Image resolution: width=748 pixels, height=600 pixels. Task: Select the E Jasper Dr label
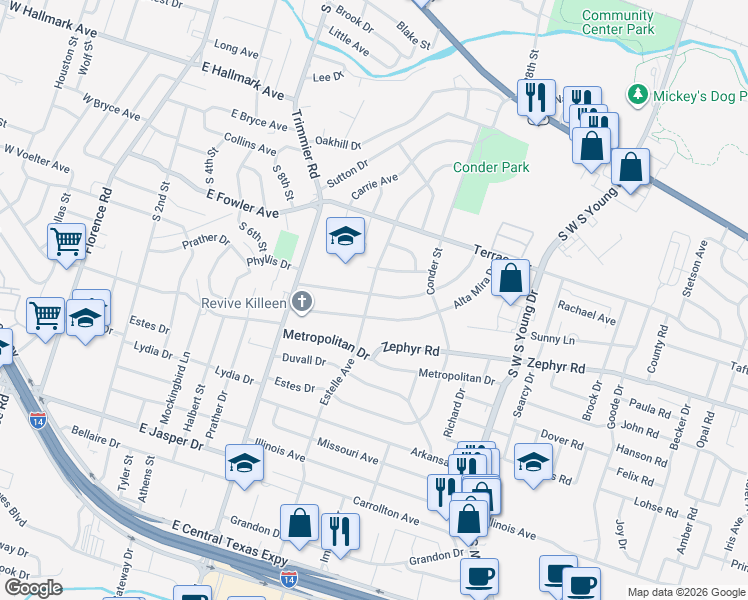click(171, 437)
